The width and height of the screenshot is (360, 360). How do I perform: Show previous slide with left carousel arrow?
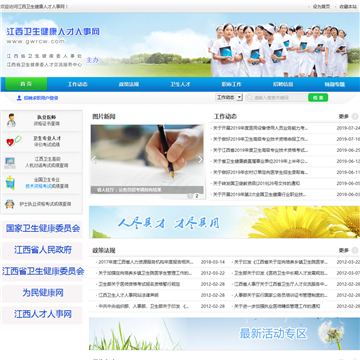pos(94,160)
